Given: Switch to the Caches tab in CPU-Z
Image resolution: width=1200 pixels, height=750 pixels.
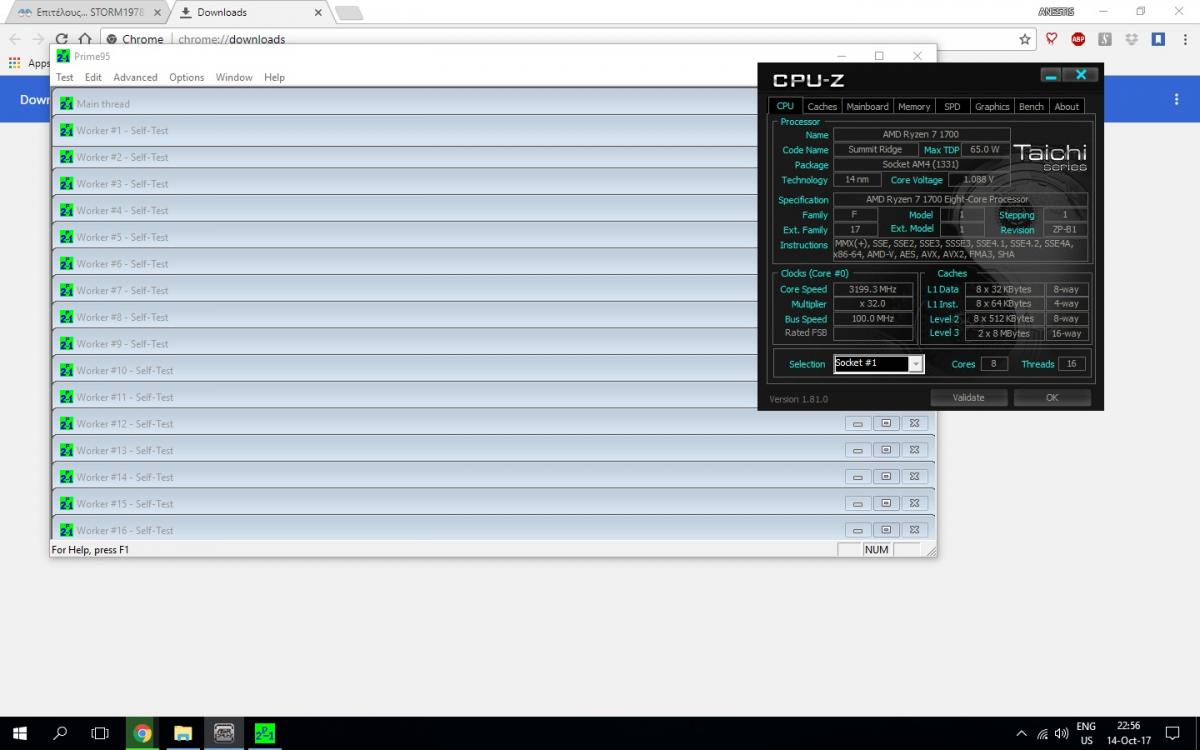Looking at the screenshot, I should tap(822, 106).
